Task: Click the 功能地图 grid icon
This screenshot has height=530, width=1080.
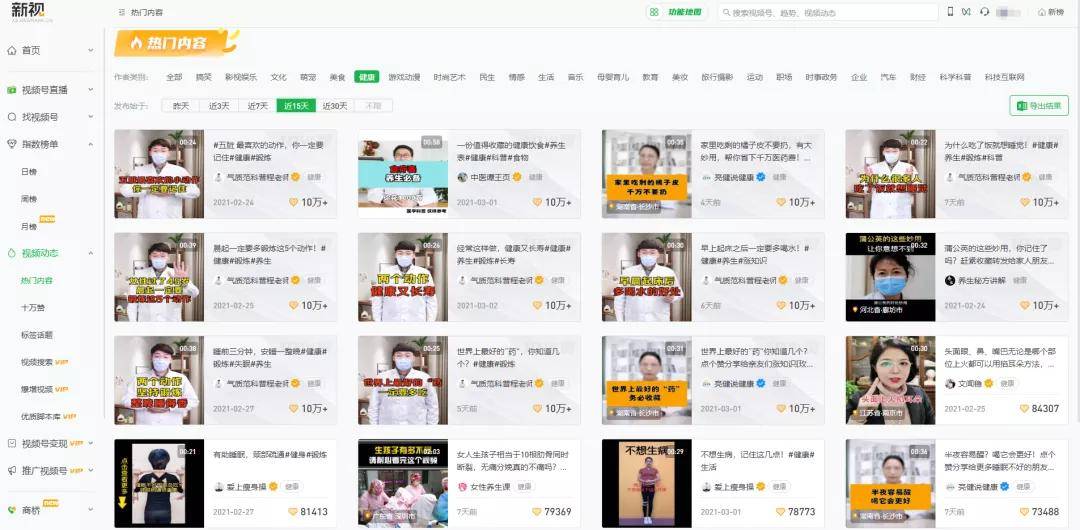Action: pyautogui.click(x=654, y=12)
